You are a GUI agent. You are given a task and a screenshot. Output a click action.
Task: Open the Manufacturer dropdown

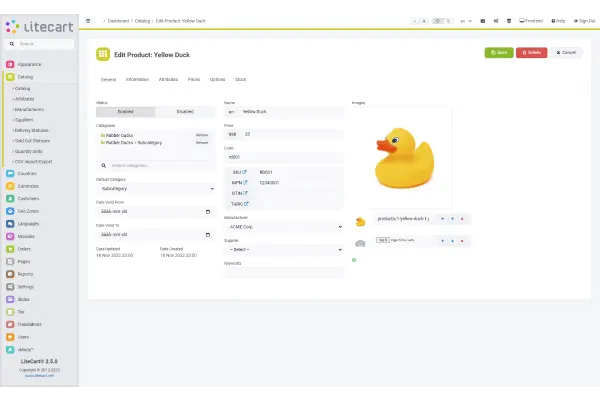coord(283,226)
